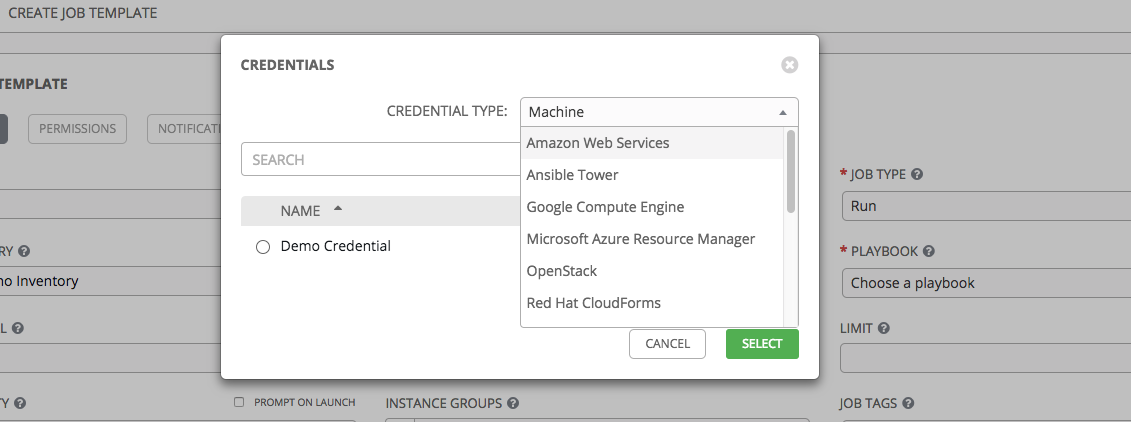The image size is (1131, 422).
Task: Show help icon beside Inventory label
Action: [24, 252]
